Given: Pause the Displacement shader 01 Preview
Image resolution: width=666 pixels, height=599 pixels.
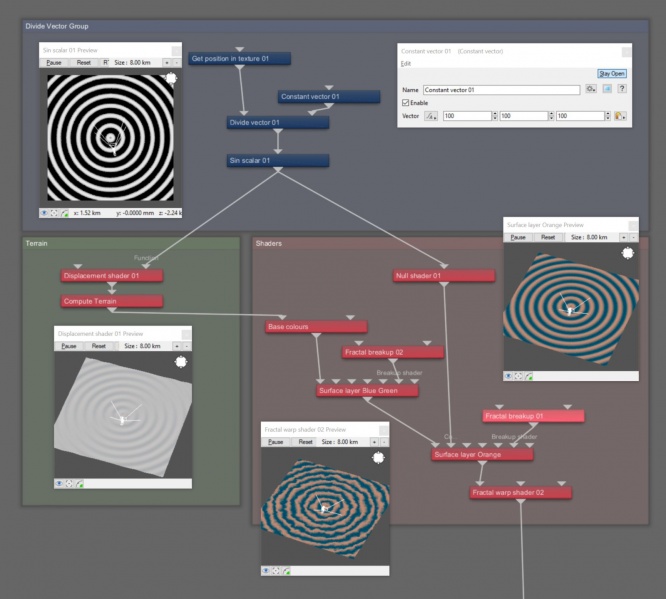Looking at the screenshot, I should [x=69, y=346].
